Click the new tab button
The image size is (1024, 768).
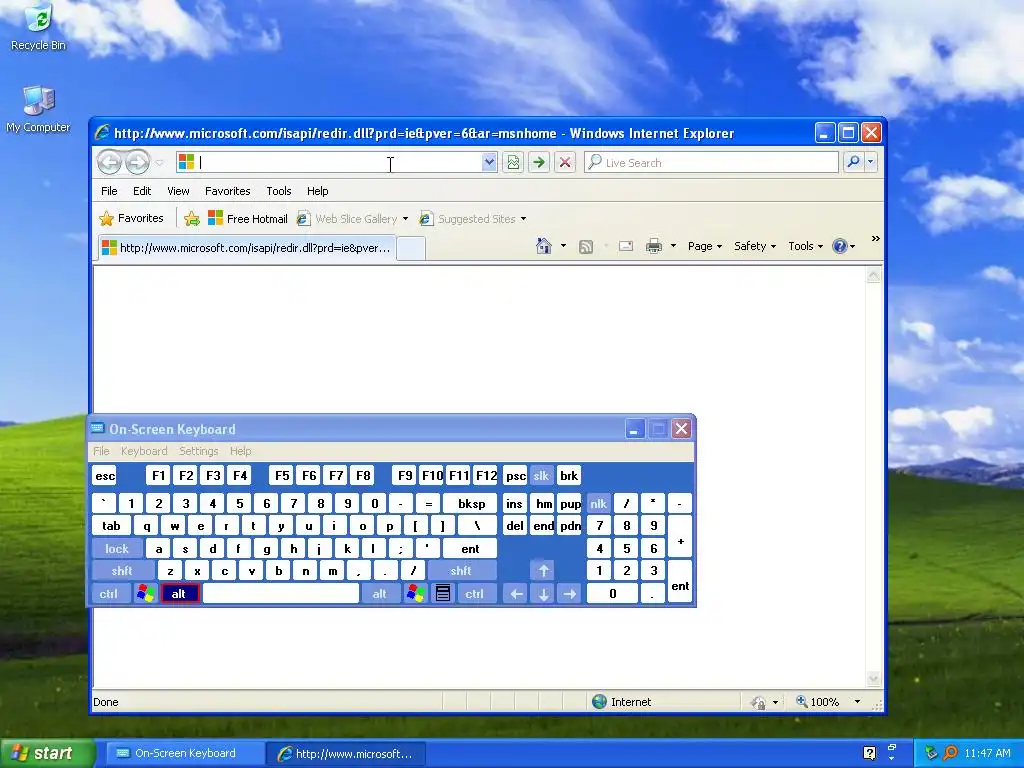click(411, 248)
